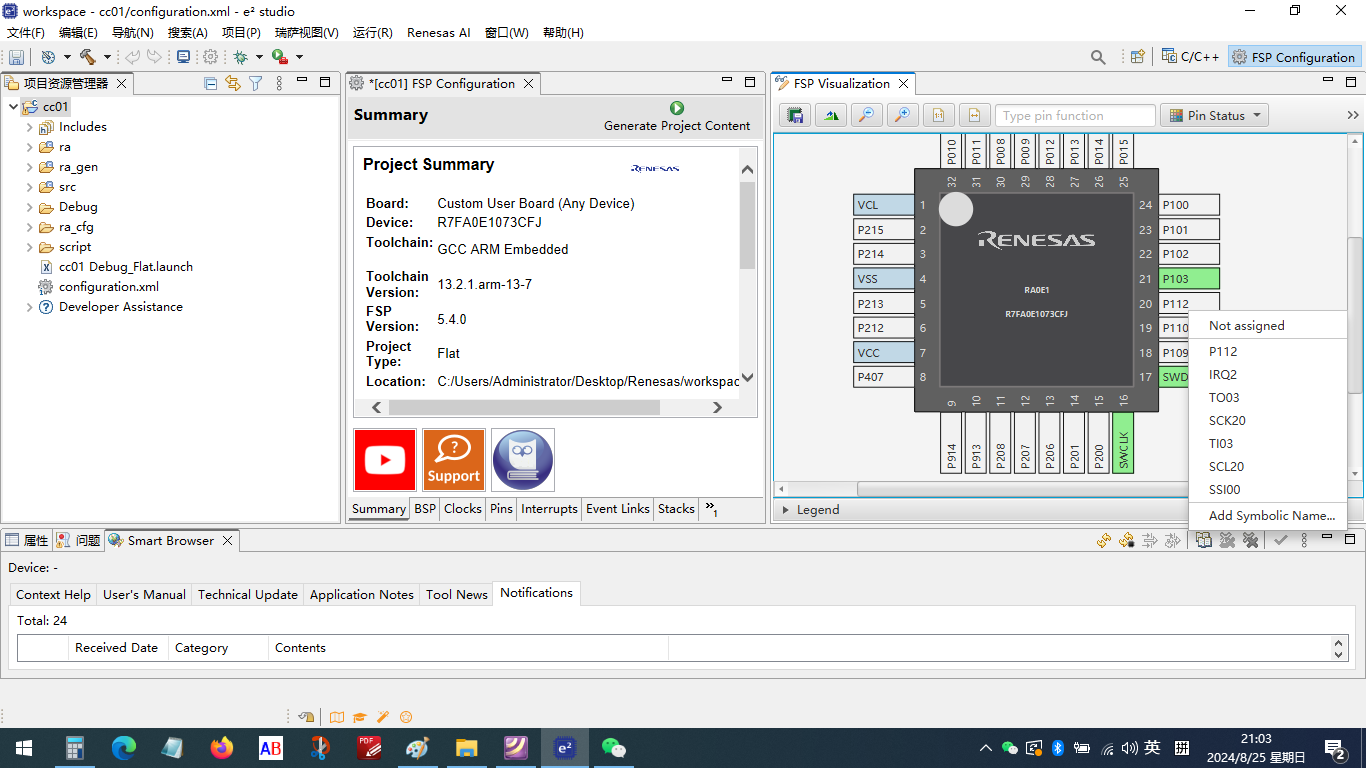Click Project Summary horizontal scrollbar
Viewport: 1366px width, 768px height.
pyautogui.click(x=524, y=407)
